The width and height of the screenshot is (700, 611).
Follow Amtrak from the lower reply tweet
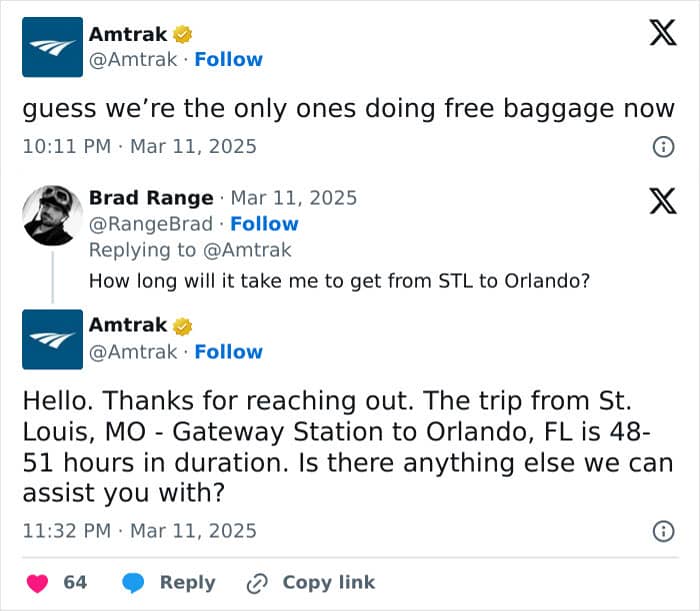pos(229,352)
